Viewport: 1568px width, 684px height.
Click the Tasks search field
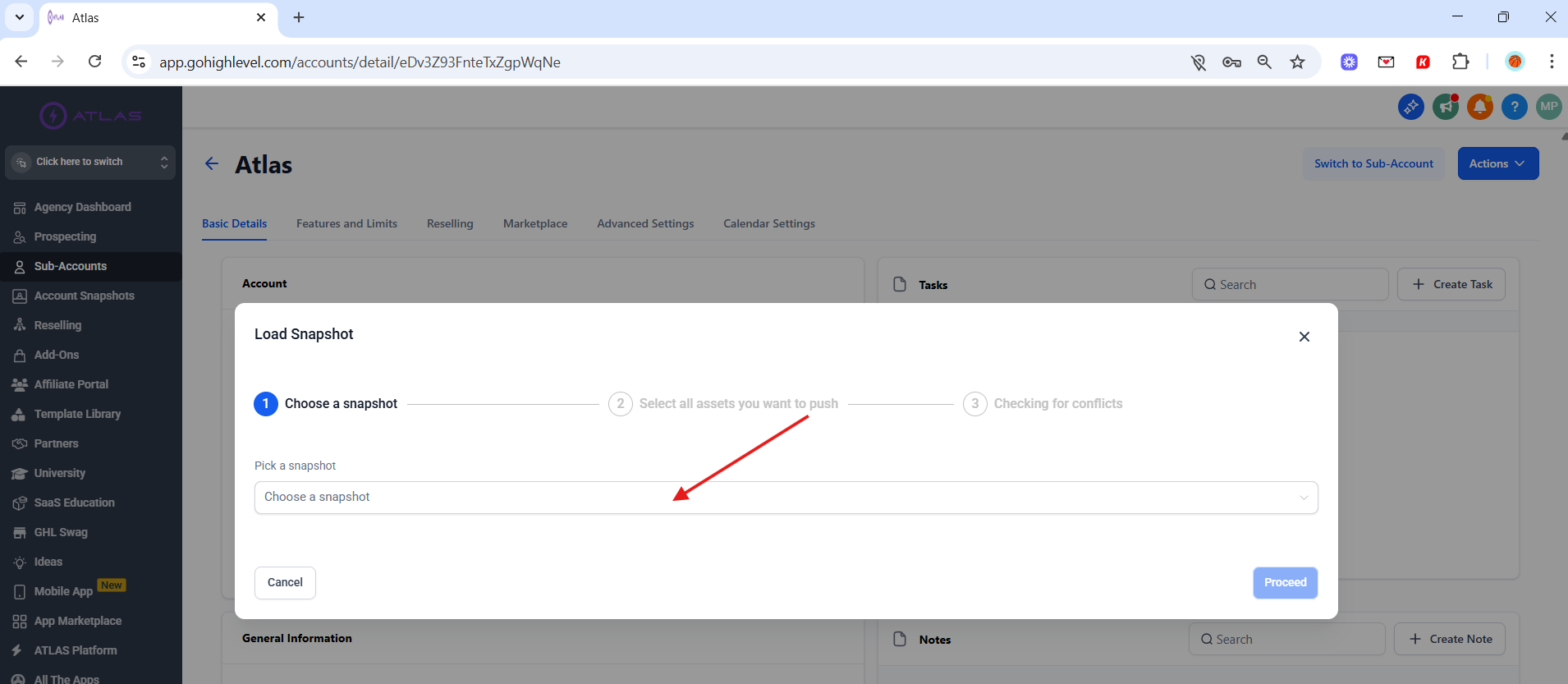pos(1290,284)
